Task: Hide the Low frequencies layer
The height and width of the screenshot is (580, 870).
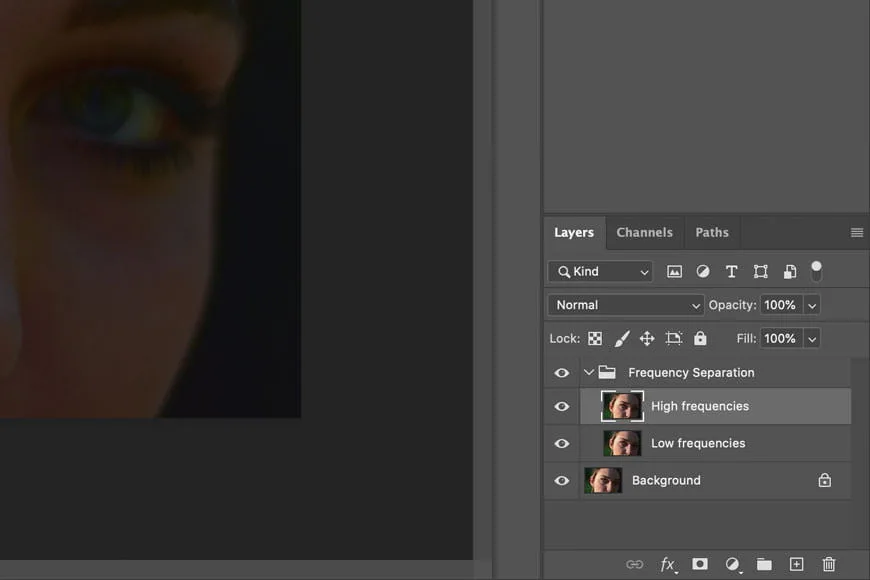Action: [x=562, y=443]
